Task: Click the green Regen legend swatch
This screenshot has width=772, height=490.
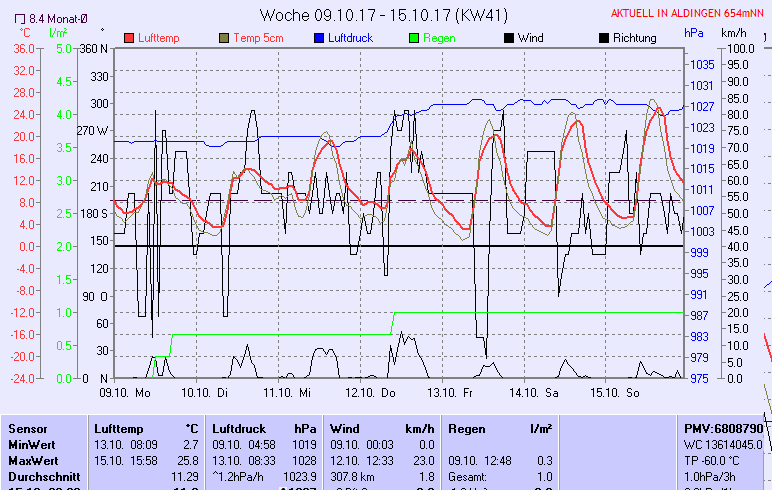Action: [415, 38]
